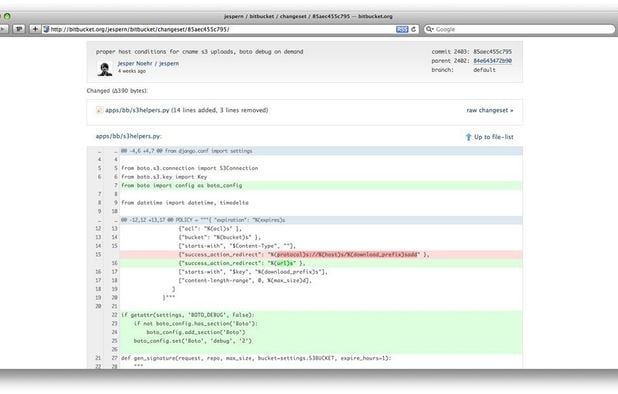Click the green zoom window button
The height and width of the screenshot is (394, 618).
[x=7, y=16]
